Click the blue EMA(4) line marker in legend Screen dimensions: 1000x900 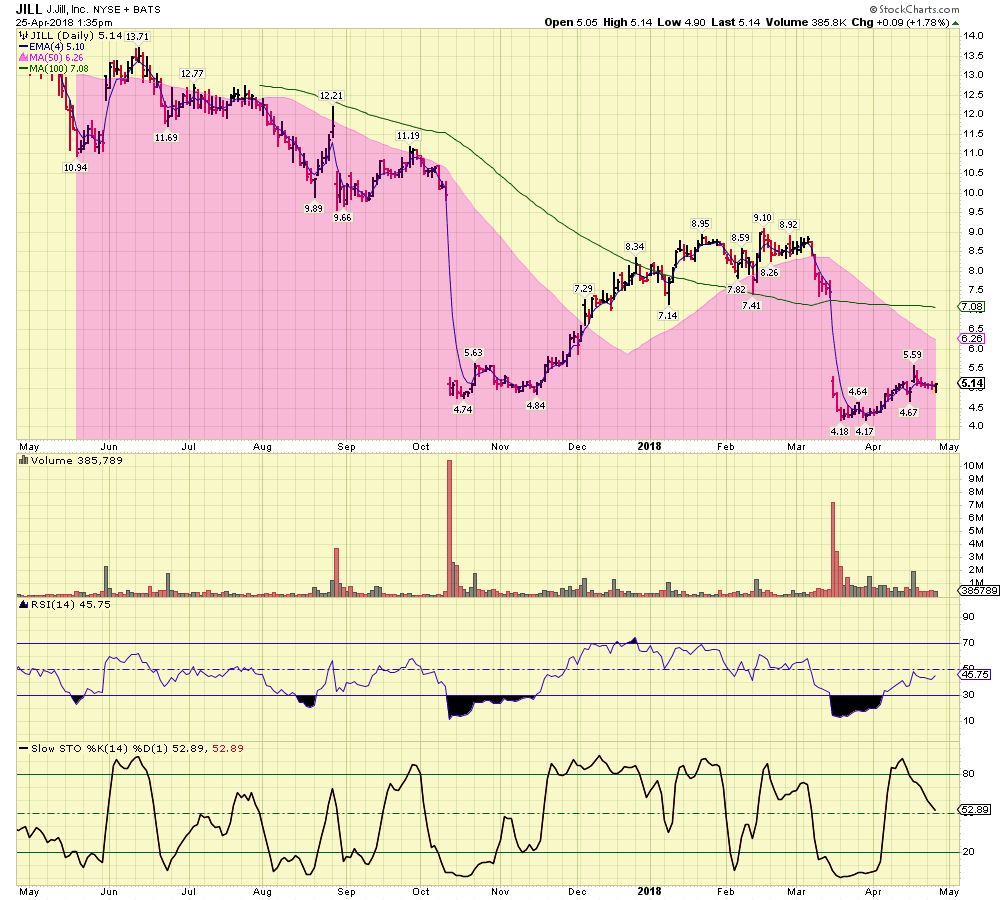click(23, 46)
